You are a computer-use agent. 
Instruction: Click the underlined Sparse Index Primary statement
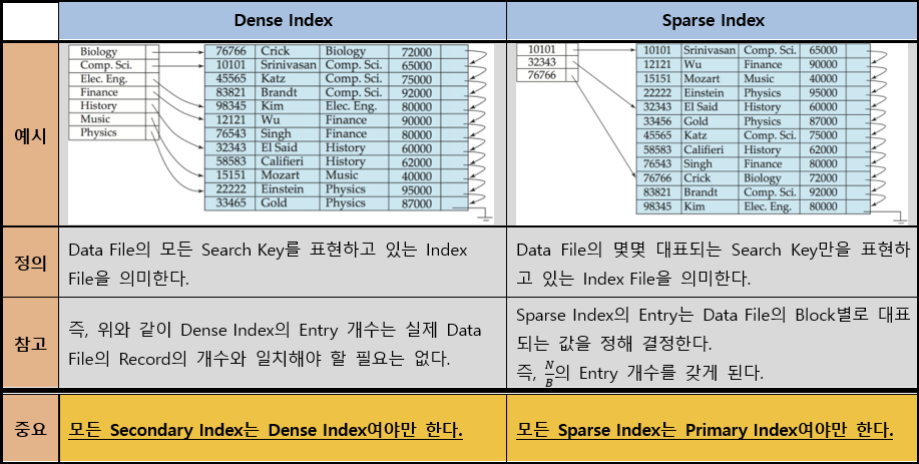point(704,431)
